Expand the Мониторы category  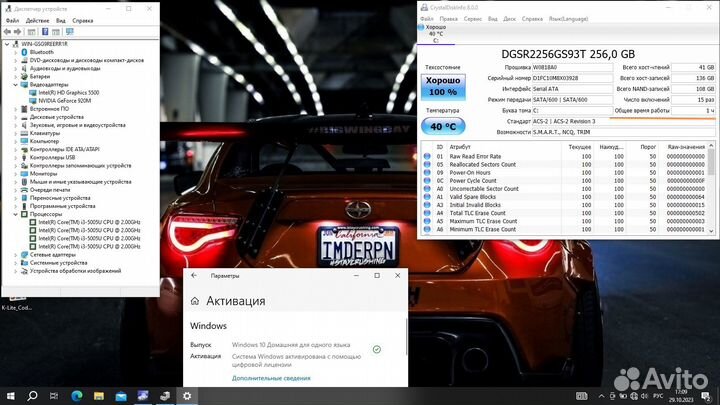coord(16,174)
